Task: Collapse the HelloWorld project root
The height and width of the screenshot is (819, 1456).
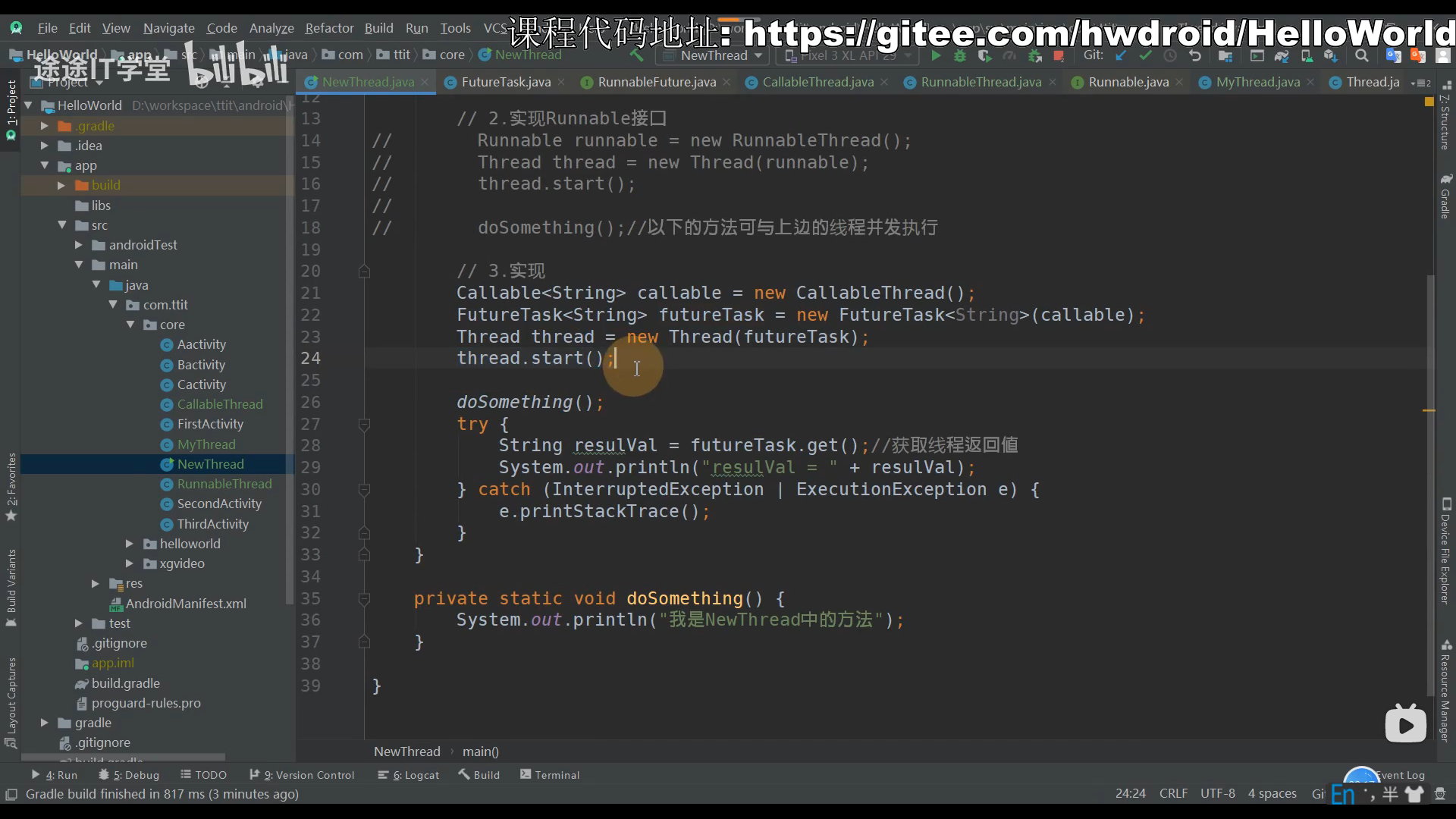Action: [28, 105]
